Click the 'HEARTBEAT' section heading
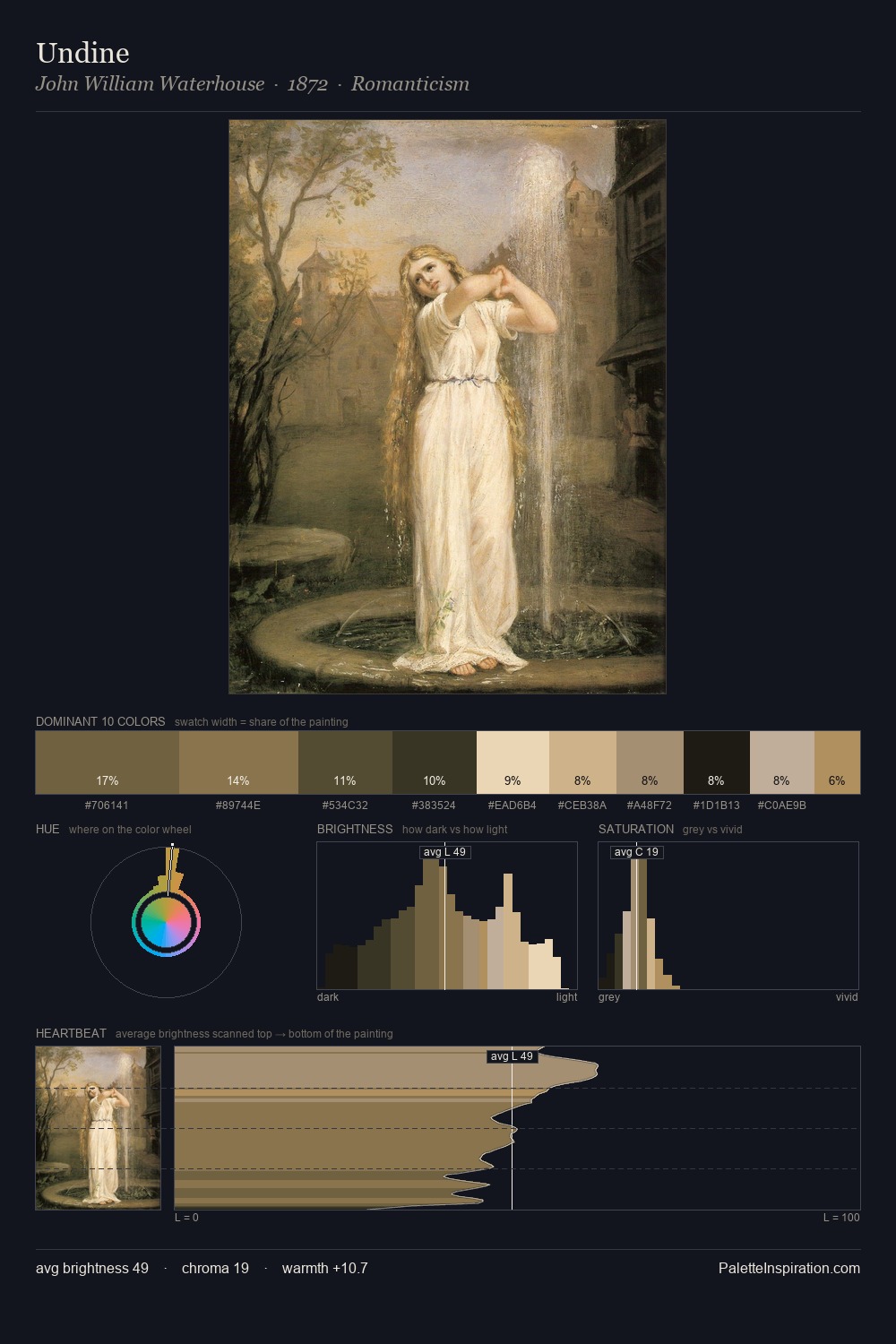The image size is (896, 1344). pyautogui.click(x=71, y=1033)
